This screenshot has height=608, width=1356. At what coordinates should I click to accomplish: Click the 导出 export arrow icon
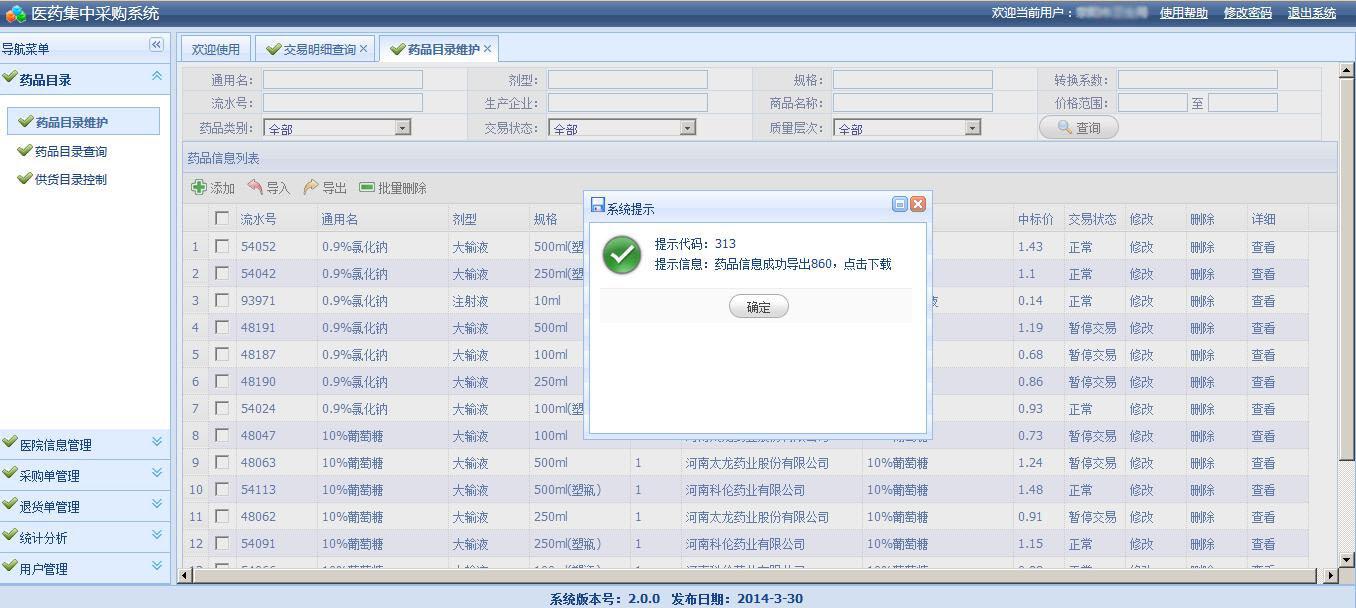pyautogui.click(x=311, y=187)
